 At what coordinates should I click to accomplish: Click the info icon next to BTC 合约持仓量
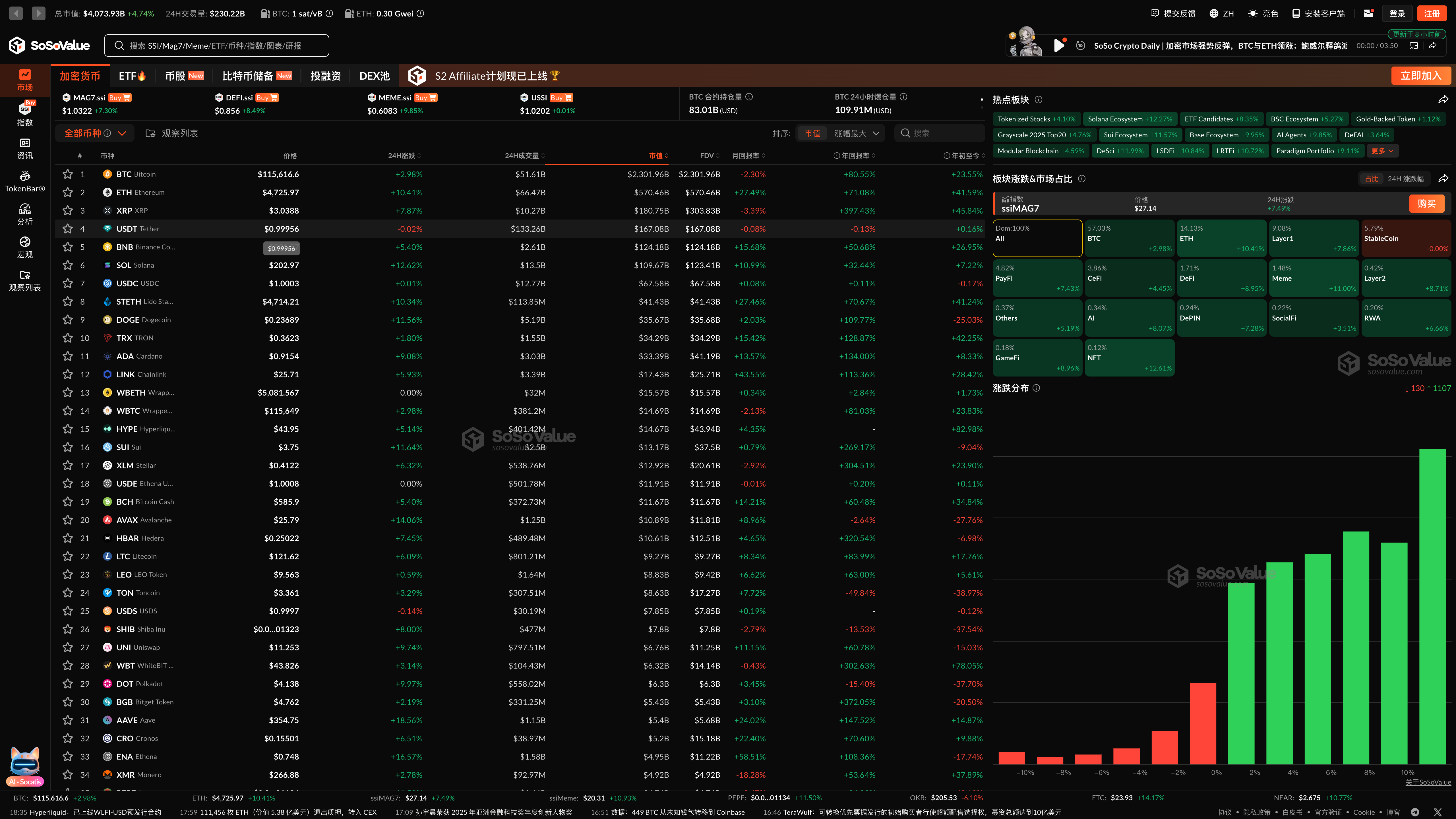(749, 97)
